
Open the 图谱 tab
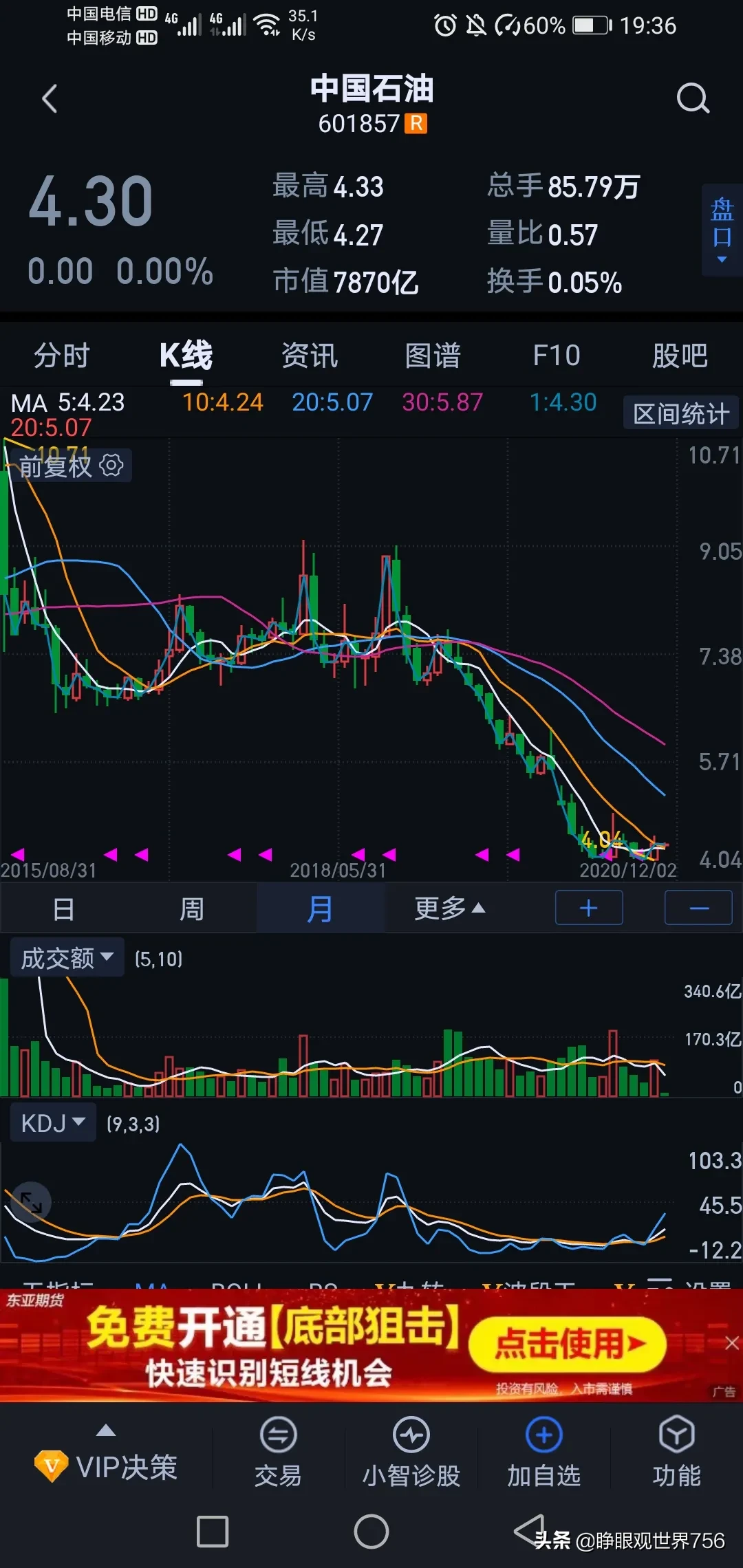433,356
